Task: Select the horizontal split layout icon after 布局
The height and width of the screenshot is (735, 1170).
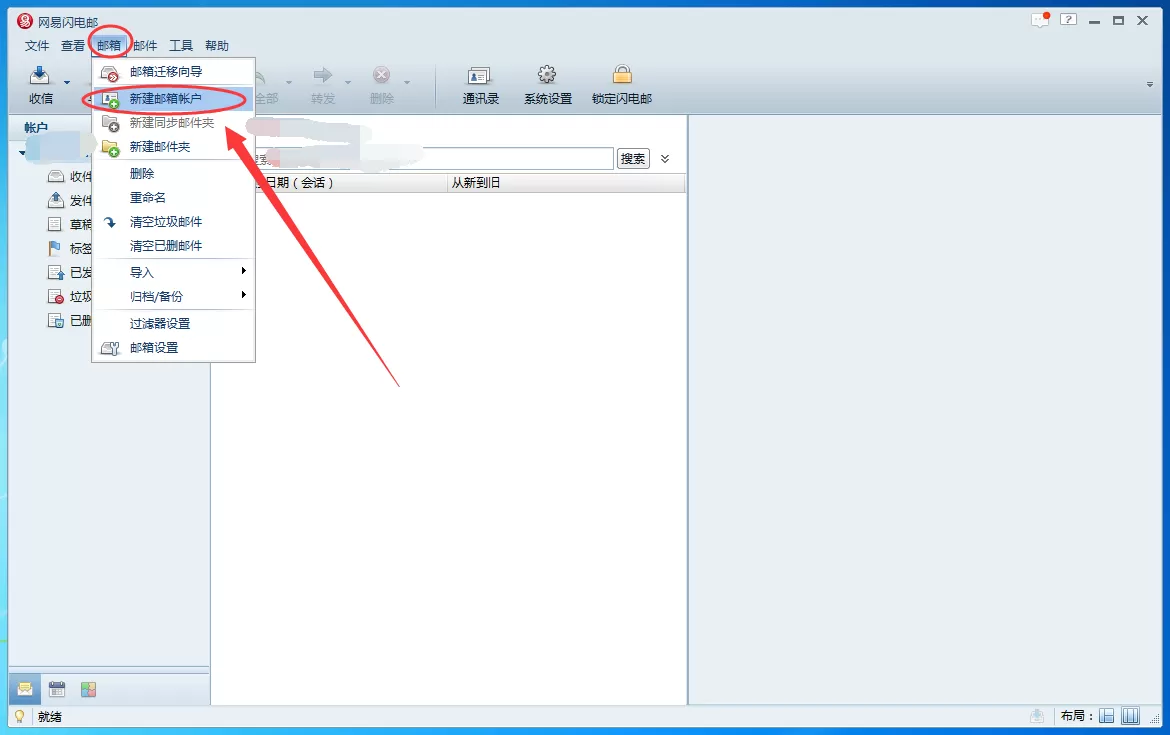Action: (1107, 716)
